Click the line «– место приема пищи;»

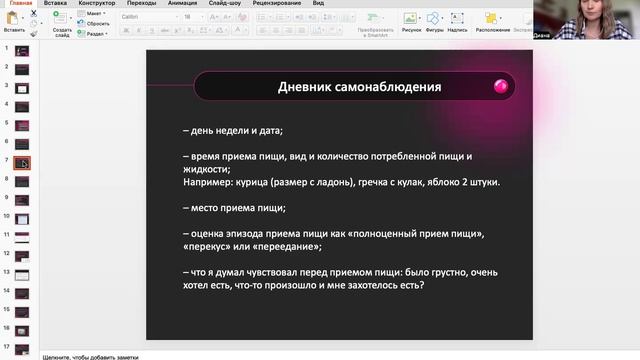tap(234, 208)
